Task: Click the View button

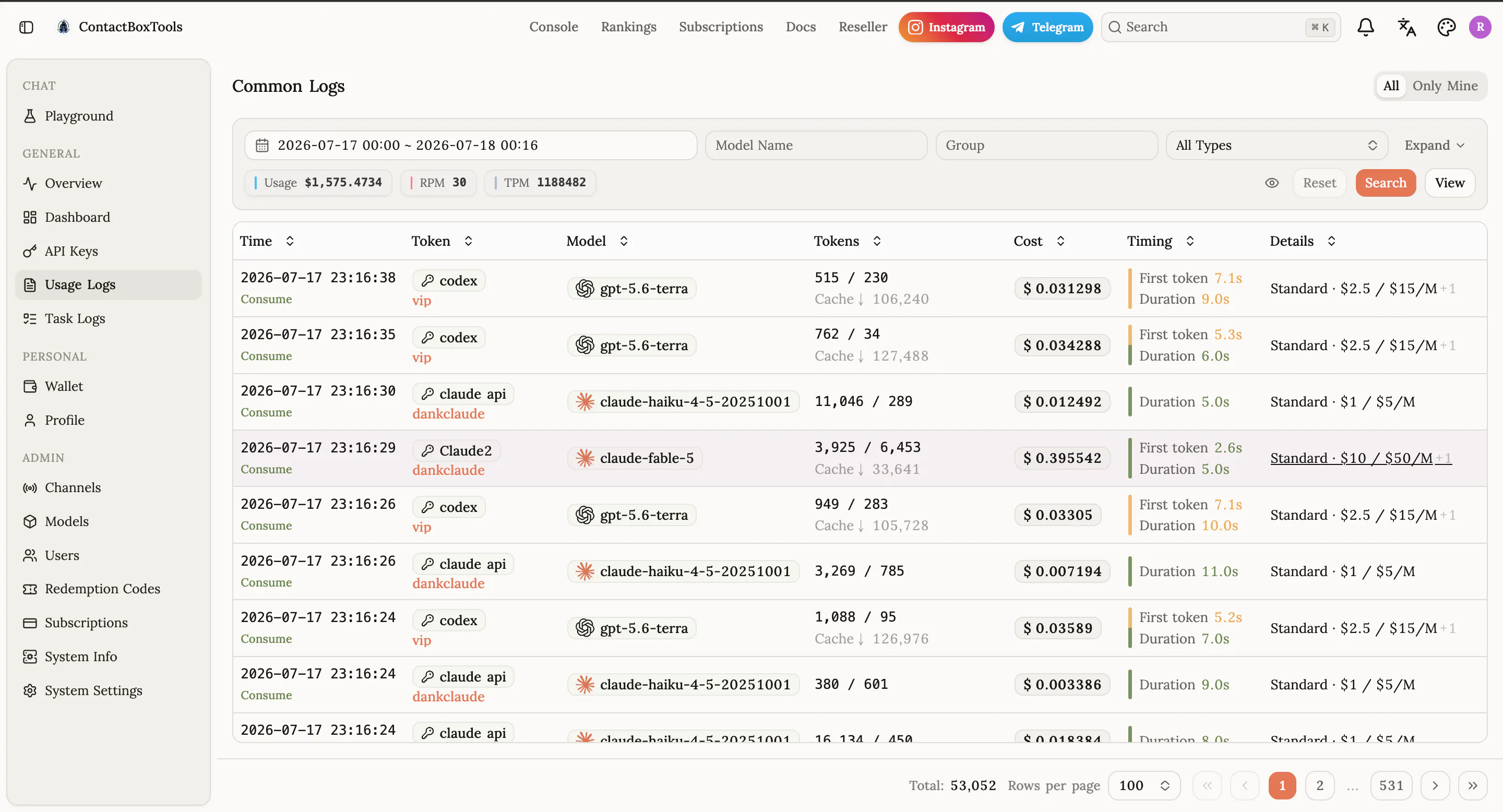Action: click(1449, 183)
